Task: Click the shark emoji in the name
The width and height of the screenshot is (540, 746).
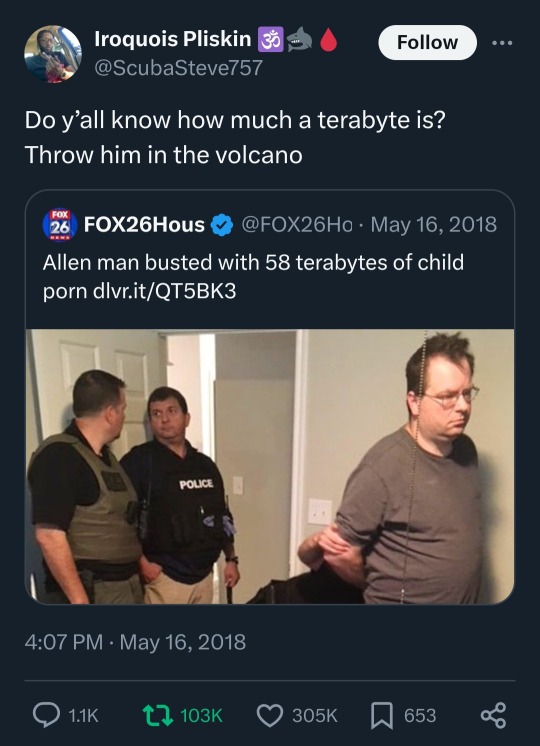Action: tap(299, 39)
